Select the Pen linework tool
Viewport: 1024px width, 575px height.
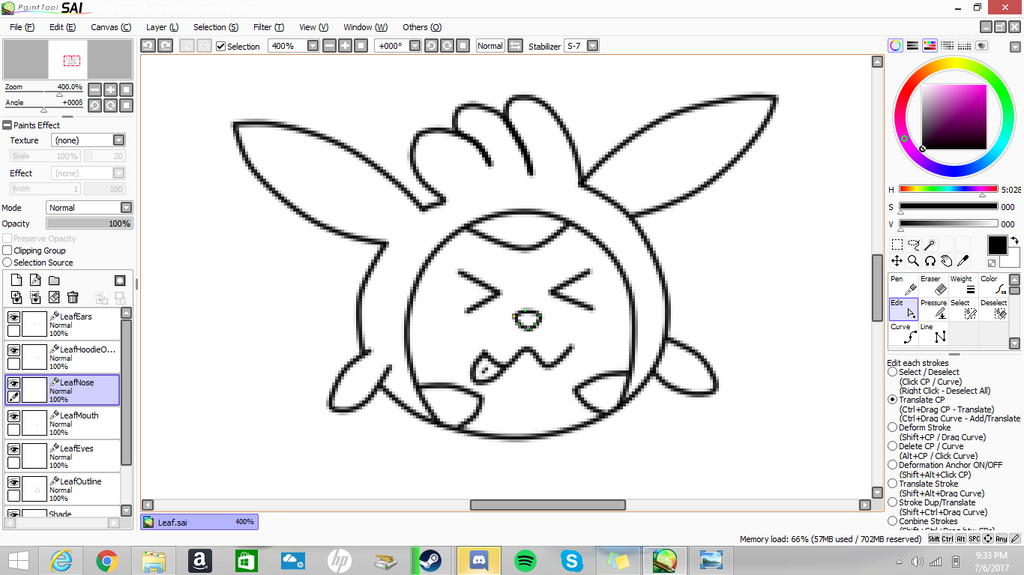pos(903,285)
